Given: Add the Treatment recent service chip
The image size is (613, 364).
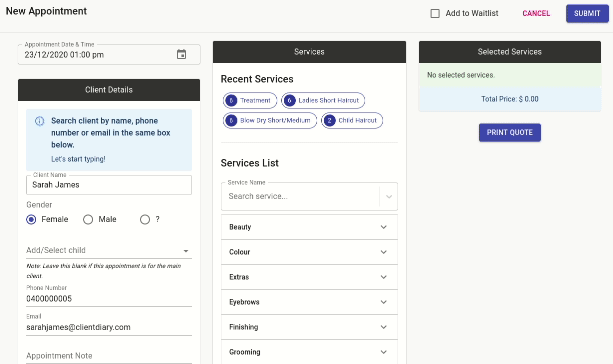Looking at the screenshot, I should (250, 100).
